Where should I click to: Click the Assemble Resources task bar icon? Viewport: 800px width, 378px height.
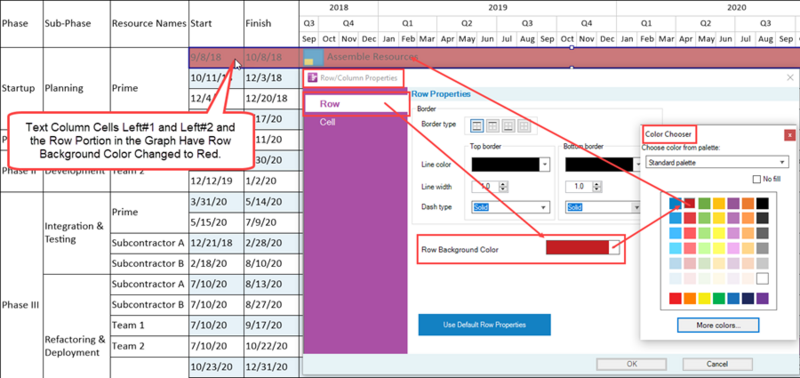pos(313,58)
